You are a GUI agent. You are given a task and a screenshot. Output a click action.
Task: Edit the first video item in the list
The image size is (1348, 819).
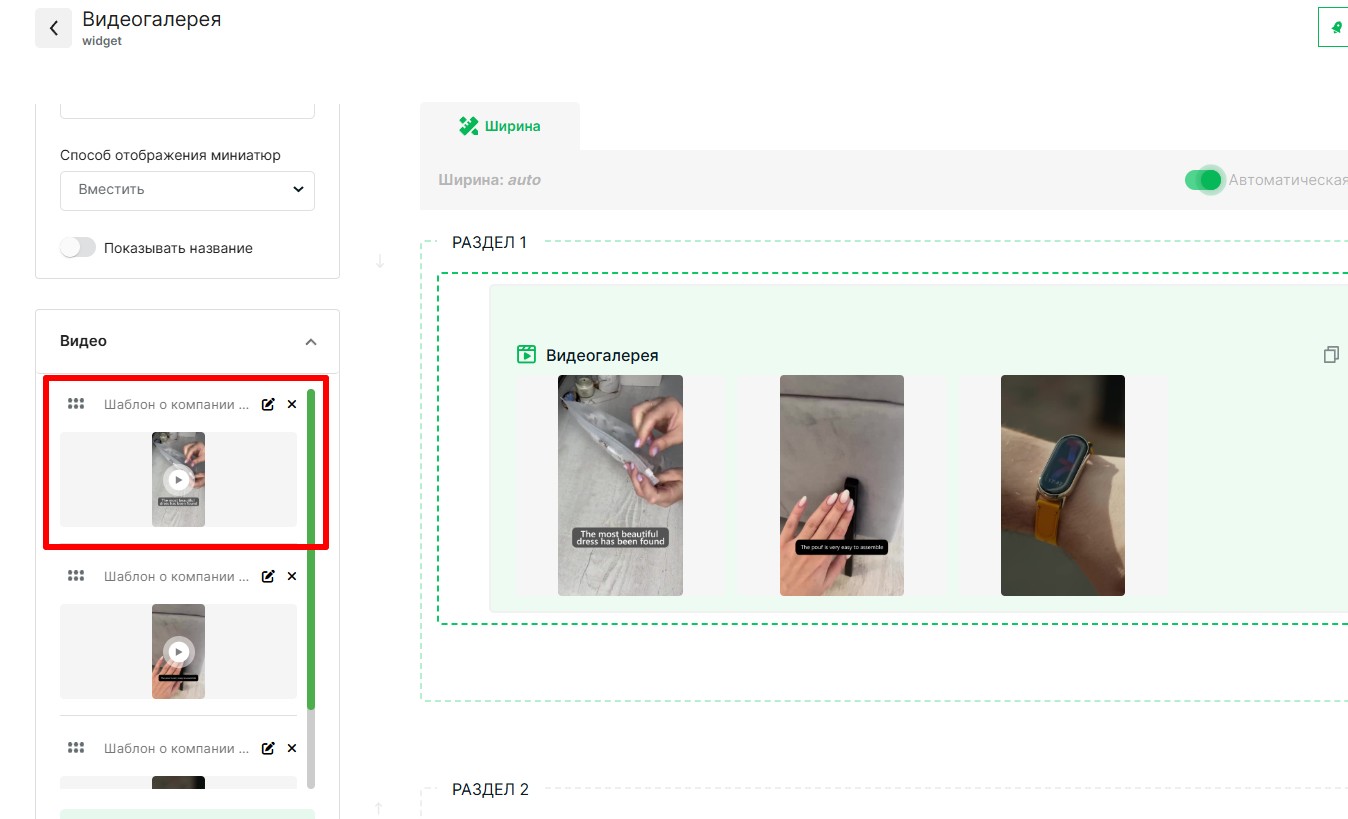click(x=268, y=404)
